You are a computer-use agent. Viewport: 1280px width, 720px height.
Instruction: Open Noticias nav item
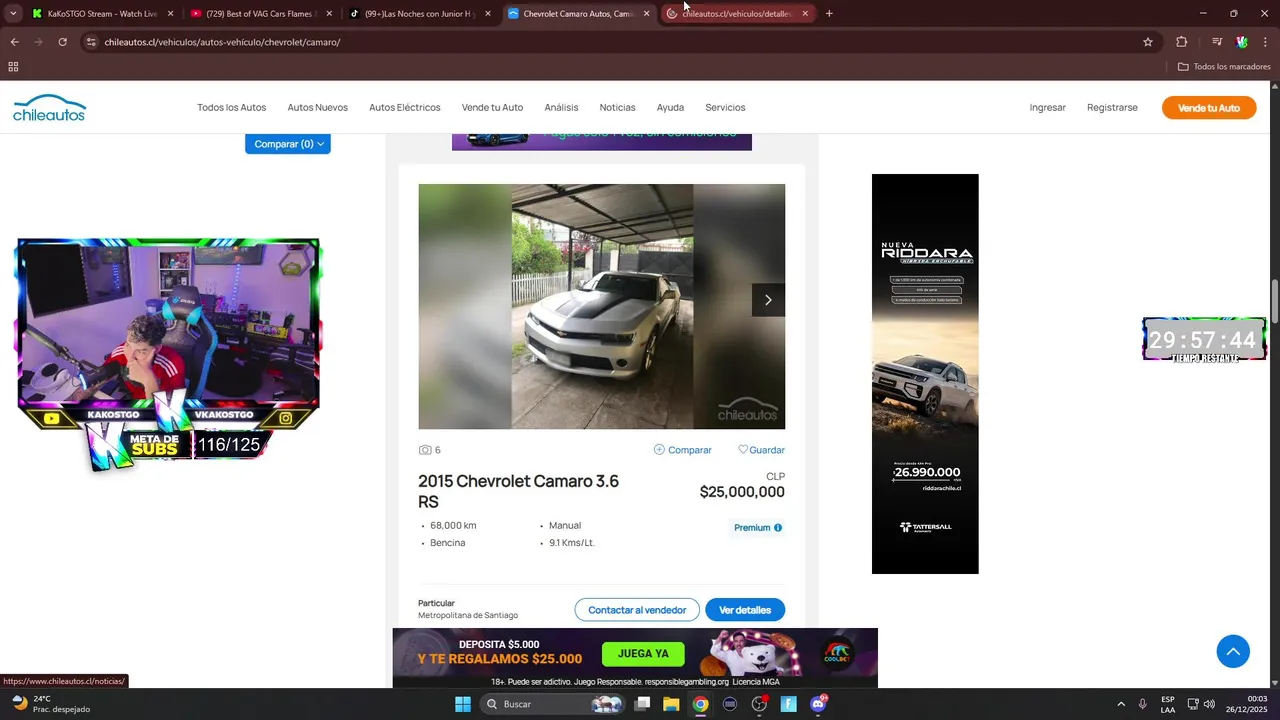coord(617,107)
